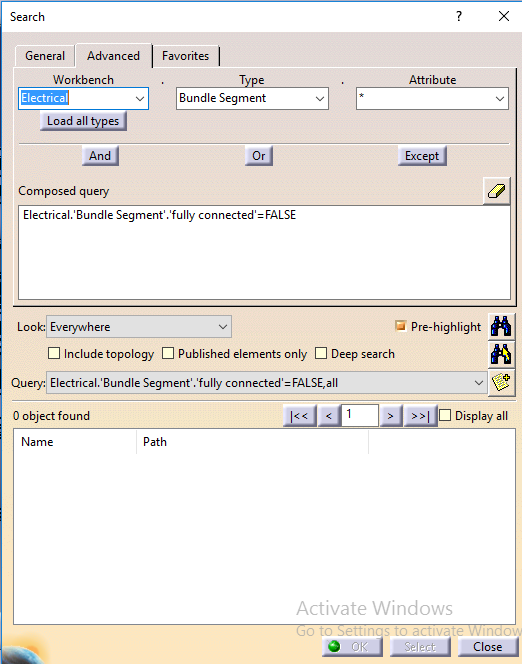This screenshot has height=664, width=522.
Task: Open the Favorites tab
Action: point(185,56)
